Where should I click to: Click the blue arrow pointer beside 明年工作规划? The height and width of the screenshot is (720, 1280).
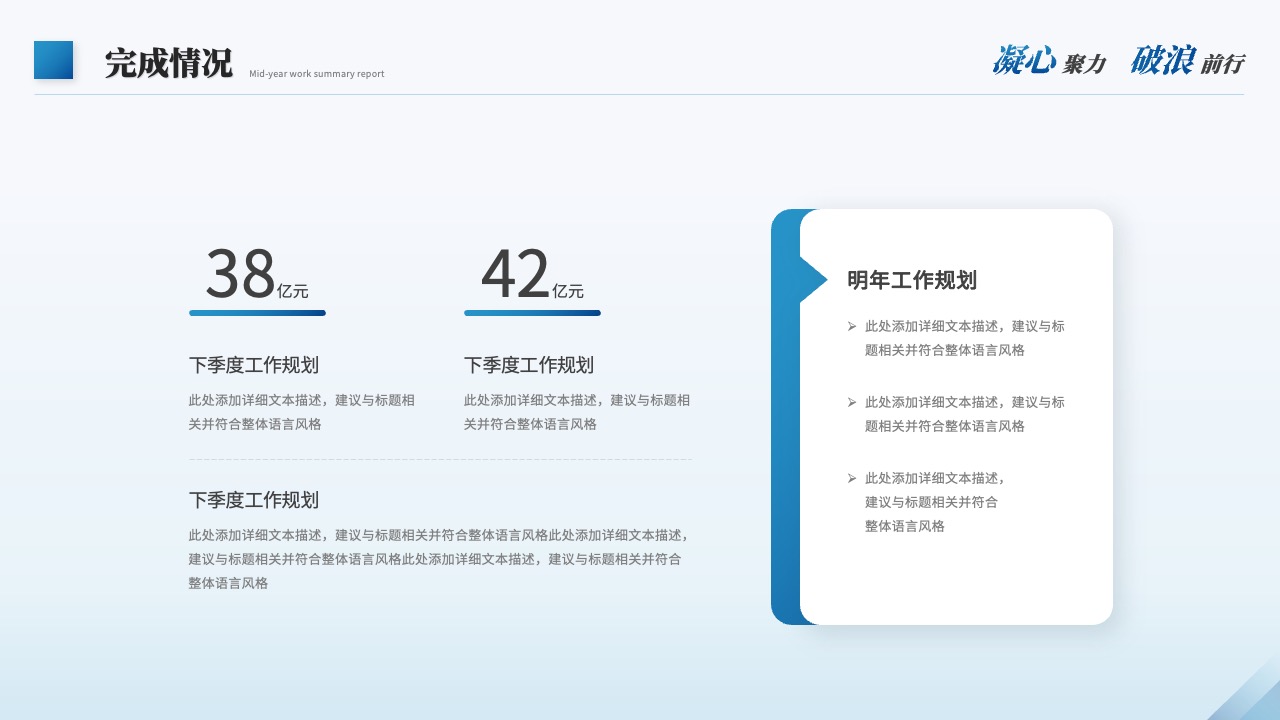(x=814, y=280)
